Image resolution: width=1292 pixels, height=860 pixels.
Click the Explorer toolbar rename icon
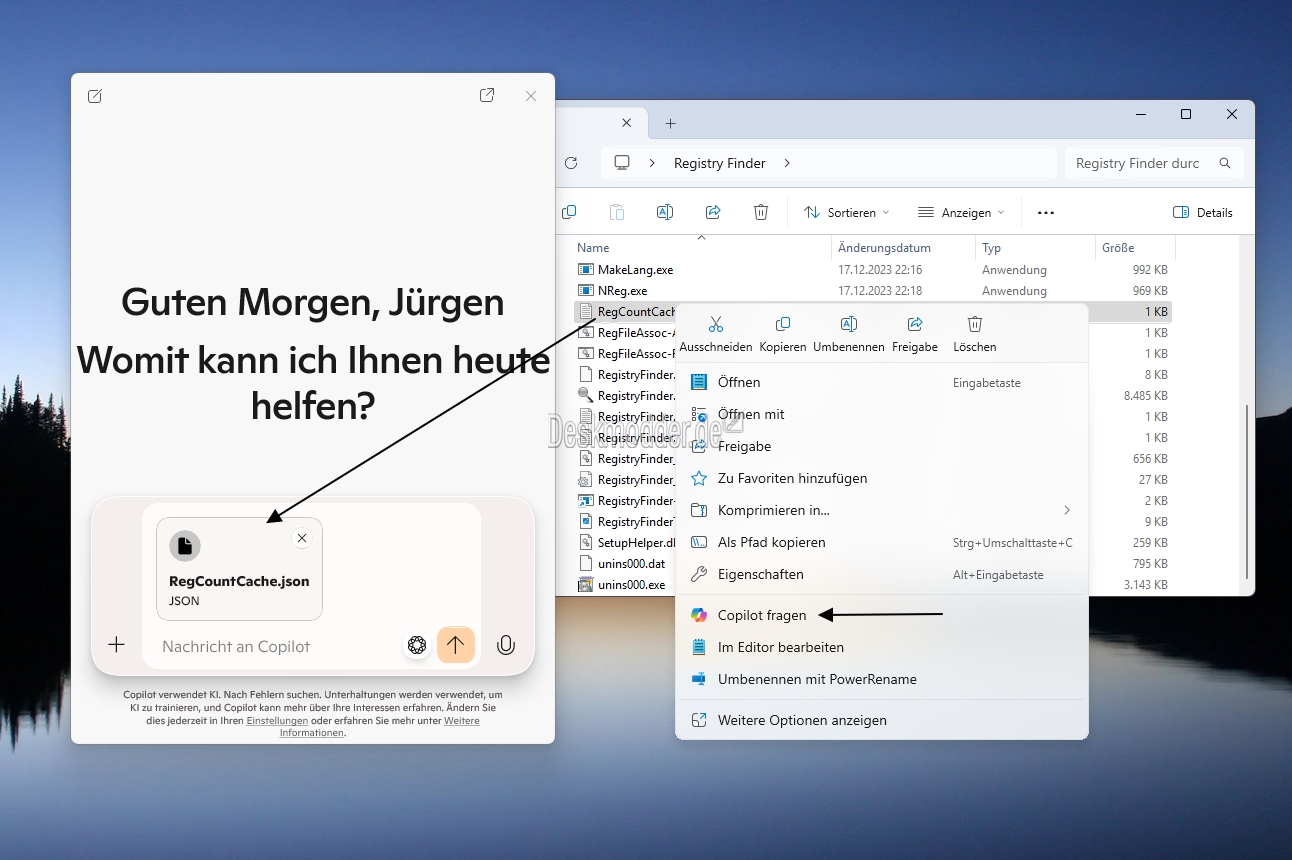pos(665,212)
